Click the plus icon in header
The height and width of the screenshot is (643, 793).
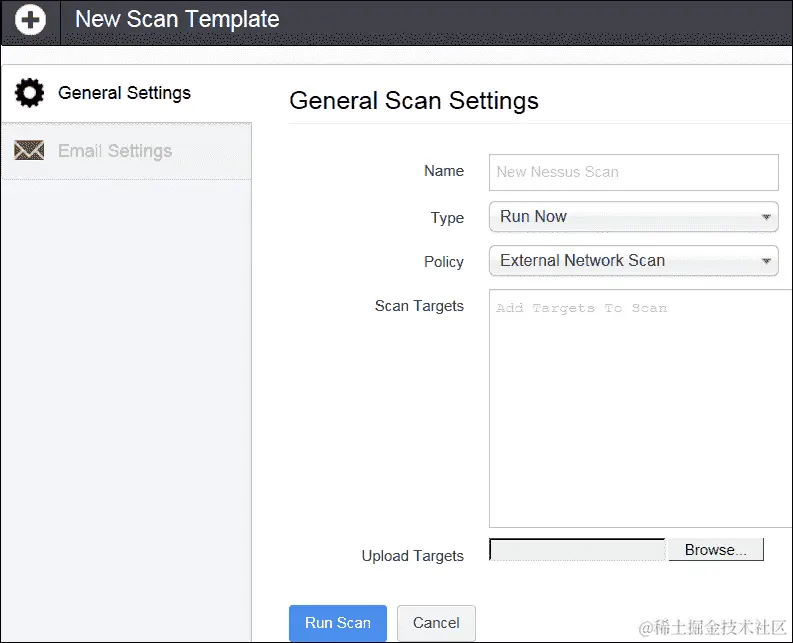click(x=30, y=20)
